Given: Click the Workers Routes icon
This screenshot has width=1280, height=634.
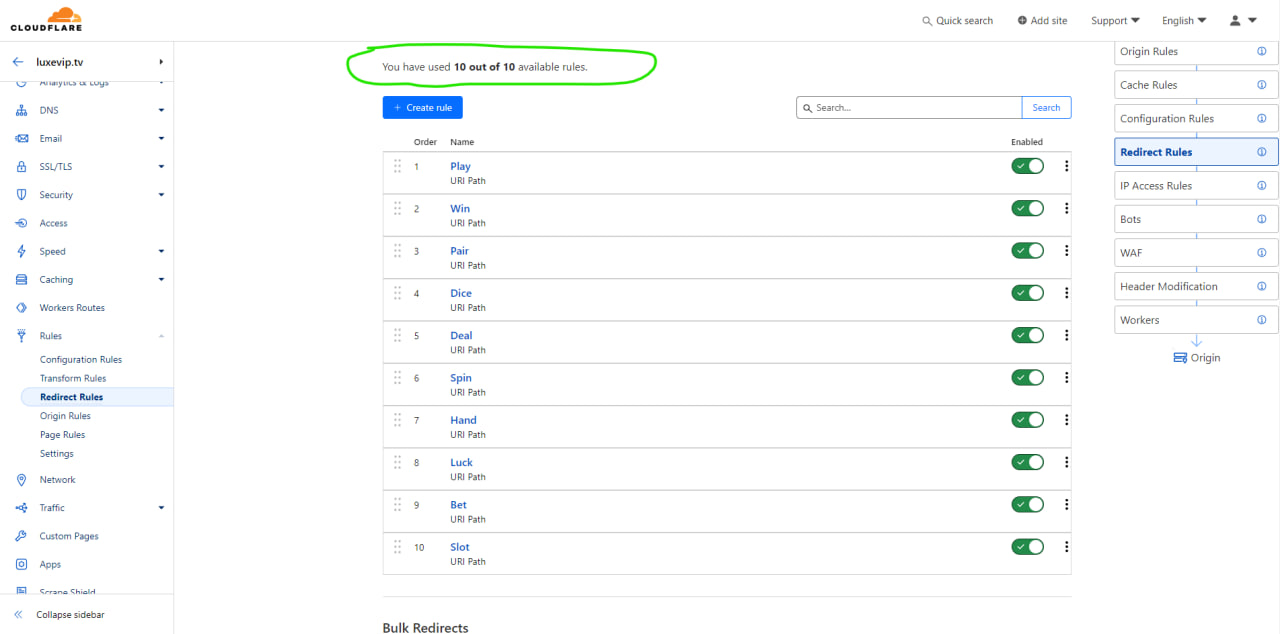Looking at the screenshot, I should coord(21,308).
